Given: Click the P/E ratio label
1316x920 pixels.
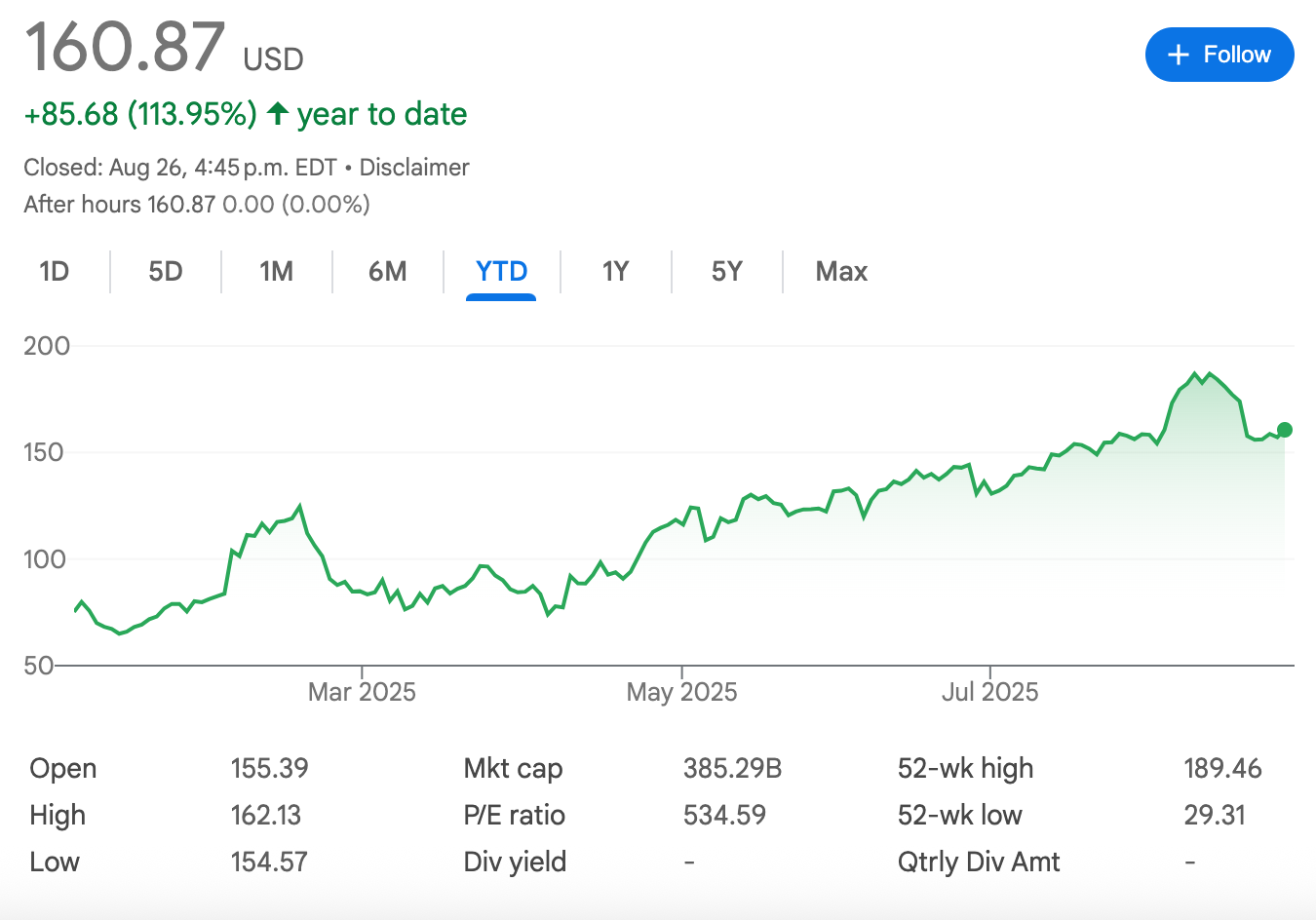Looking at the screenshot, I should (x=514, y=815).
